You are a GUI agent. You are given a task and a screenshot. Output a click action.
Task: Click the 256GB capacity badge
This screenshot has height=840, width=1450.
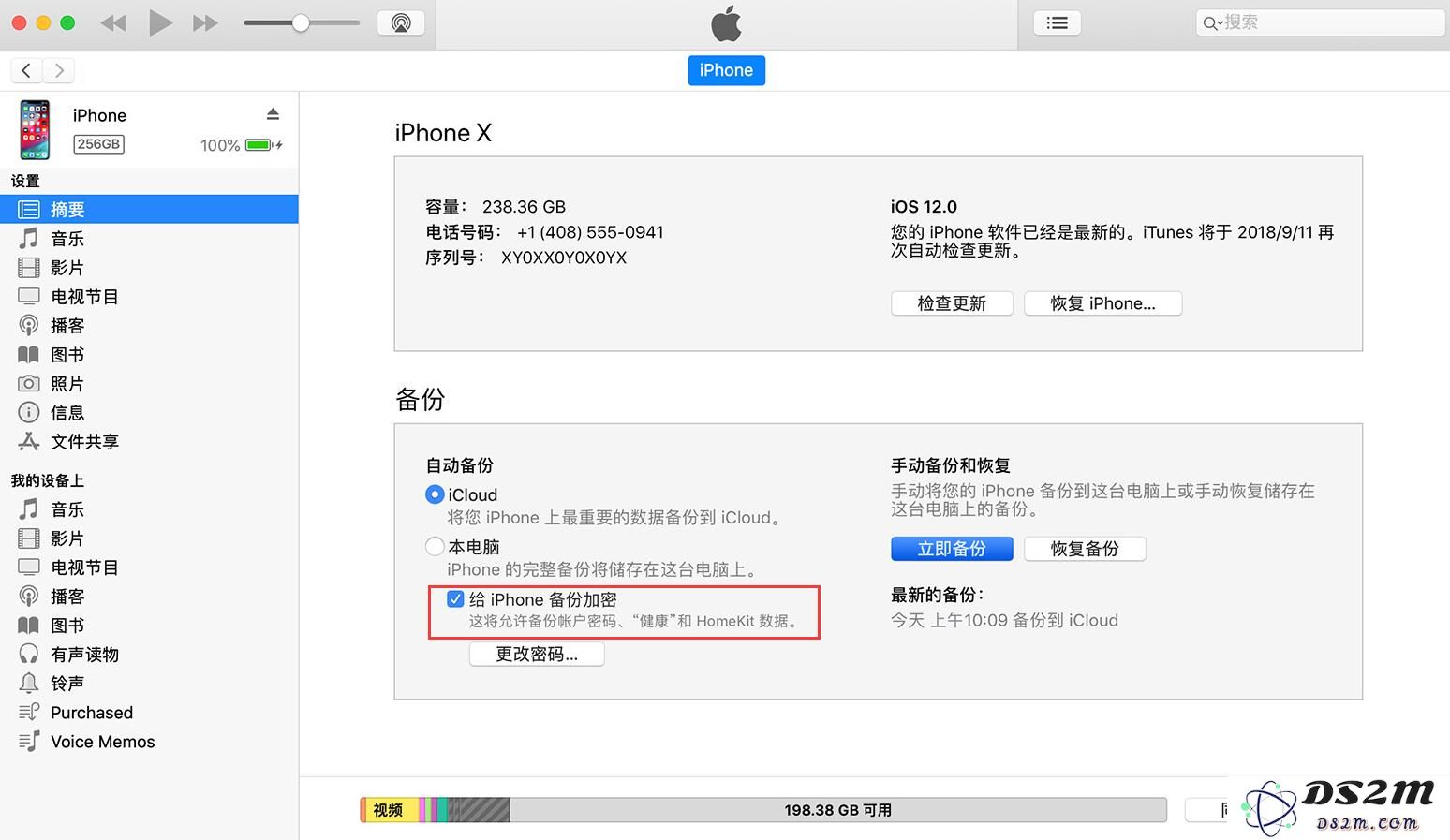98,144
